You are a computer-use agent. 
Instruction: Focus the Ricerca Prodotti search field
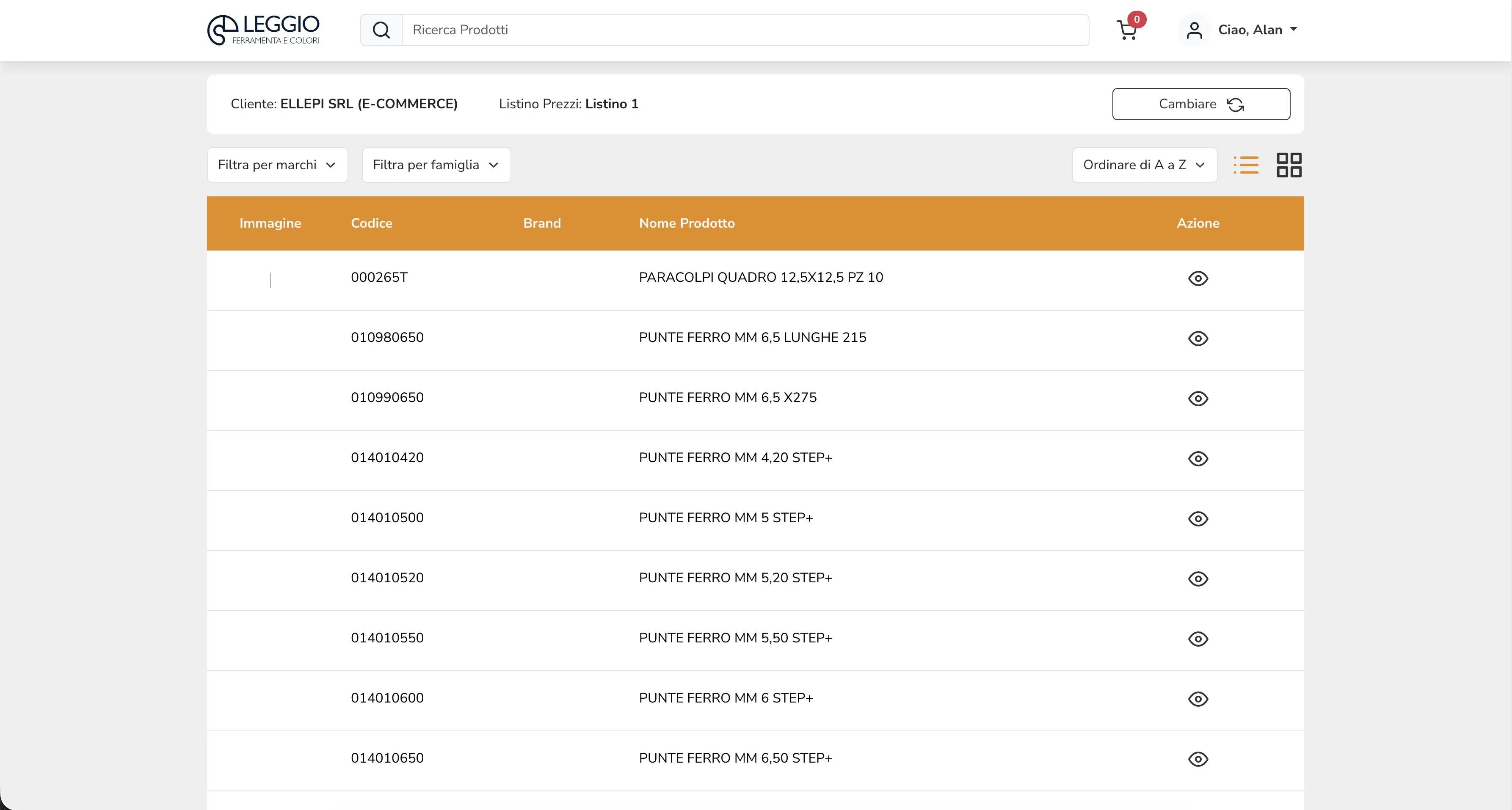pyautogui.click(x=745, y=30)
